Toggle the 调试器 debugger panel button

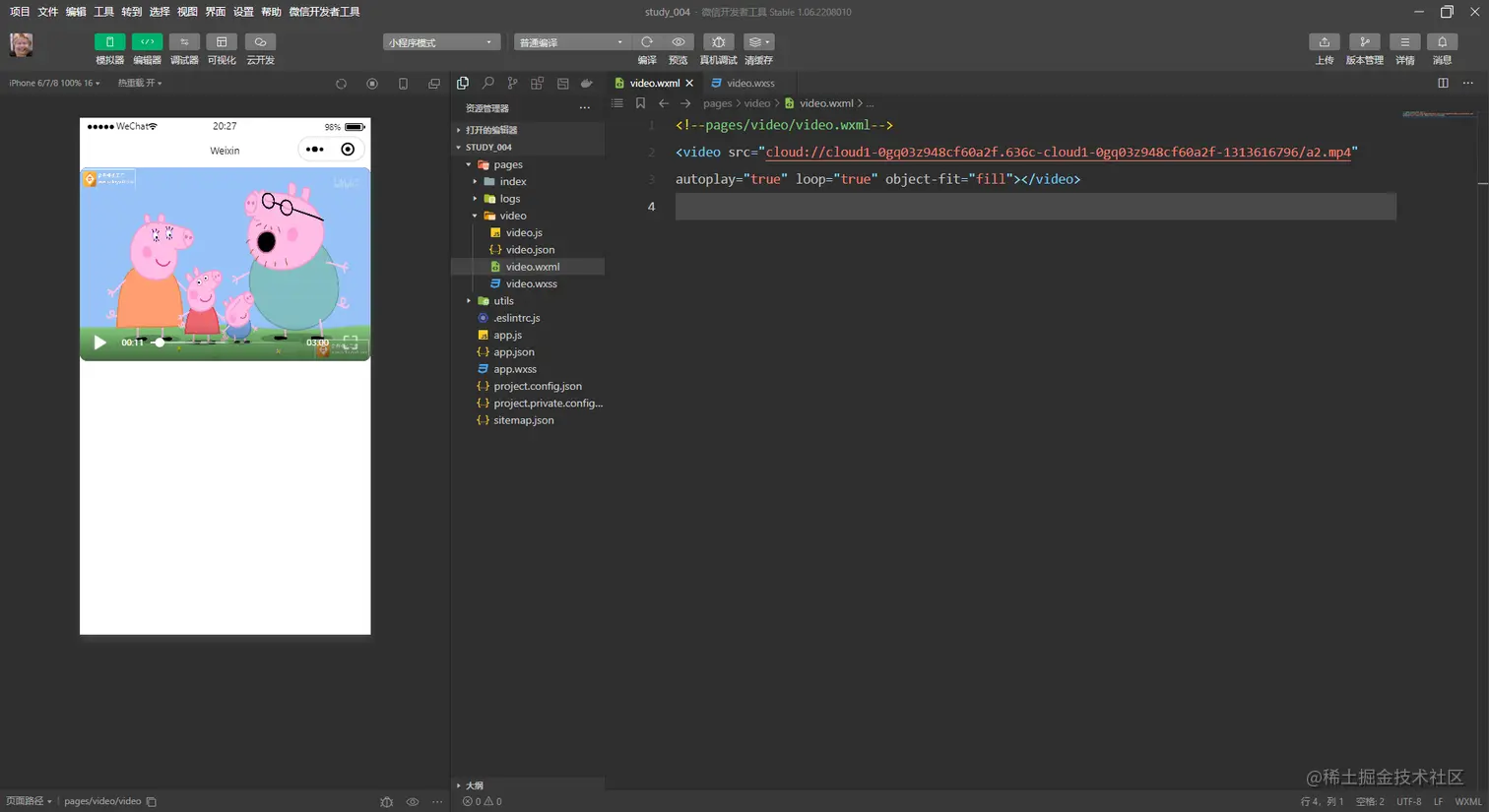click(x=184, y=42)
